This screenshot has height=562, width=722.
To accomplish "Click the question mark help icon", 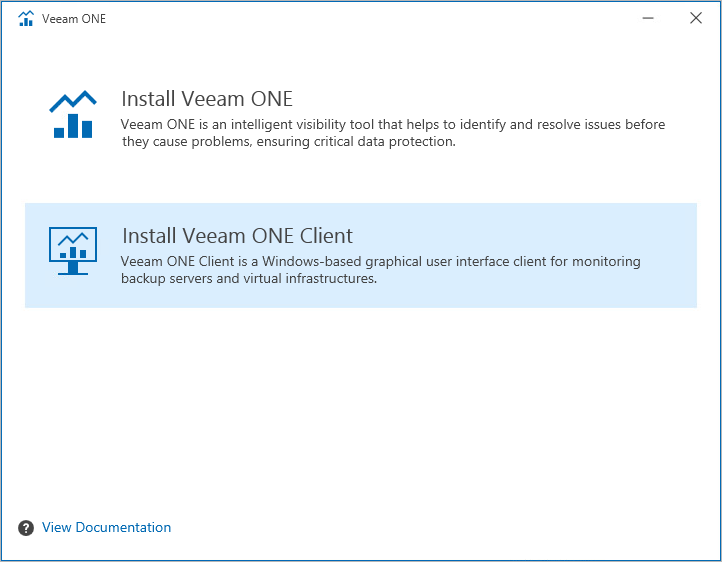I will pyautogui.click(x=26, y=528).
